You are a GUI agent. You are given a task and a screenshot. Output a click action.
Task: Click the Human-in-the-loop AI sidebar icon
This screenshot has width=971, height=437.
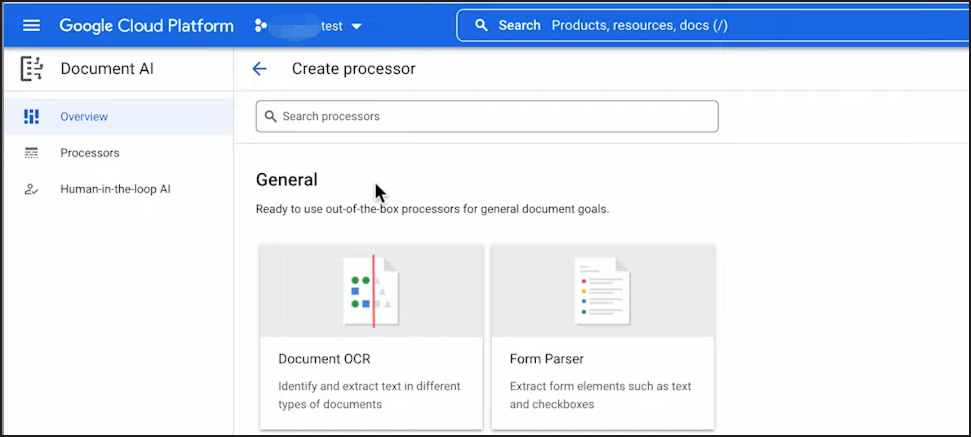tap(31, 189)
